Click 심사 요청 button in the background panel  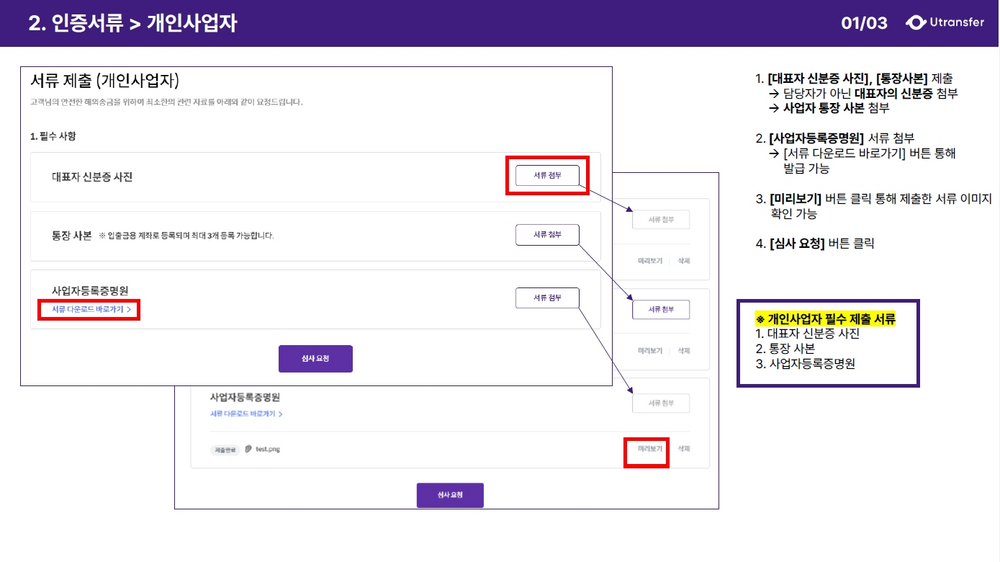click(x=450, y=495)
